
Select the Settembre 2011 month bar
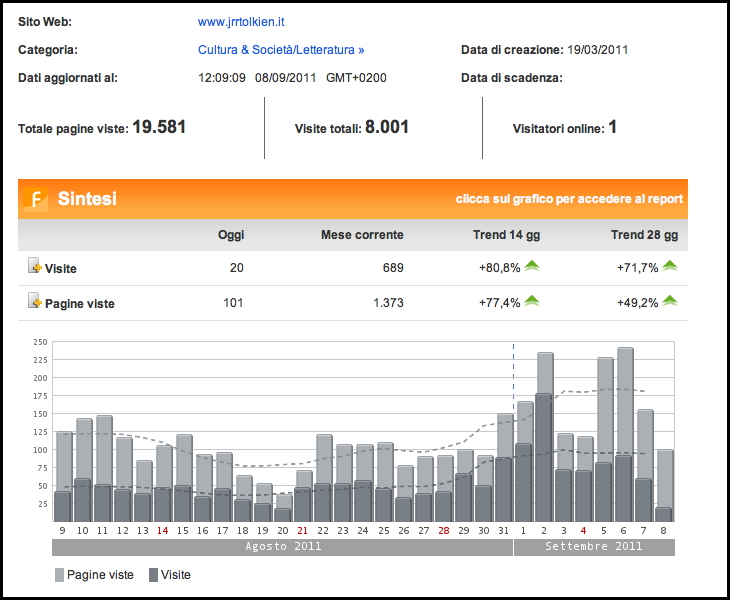594,547
